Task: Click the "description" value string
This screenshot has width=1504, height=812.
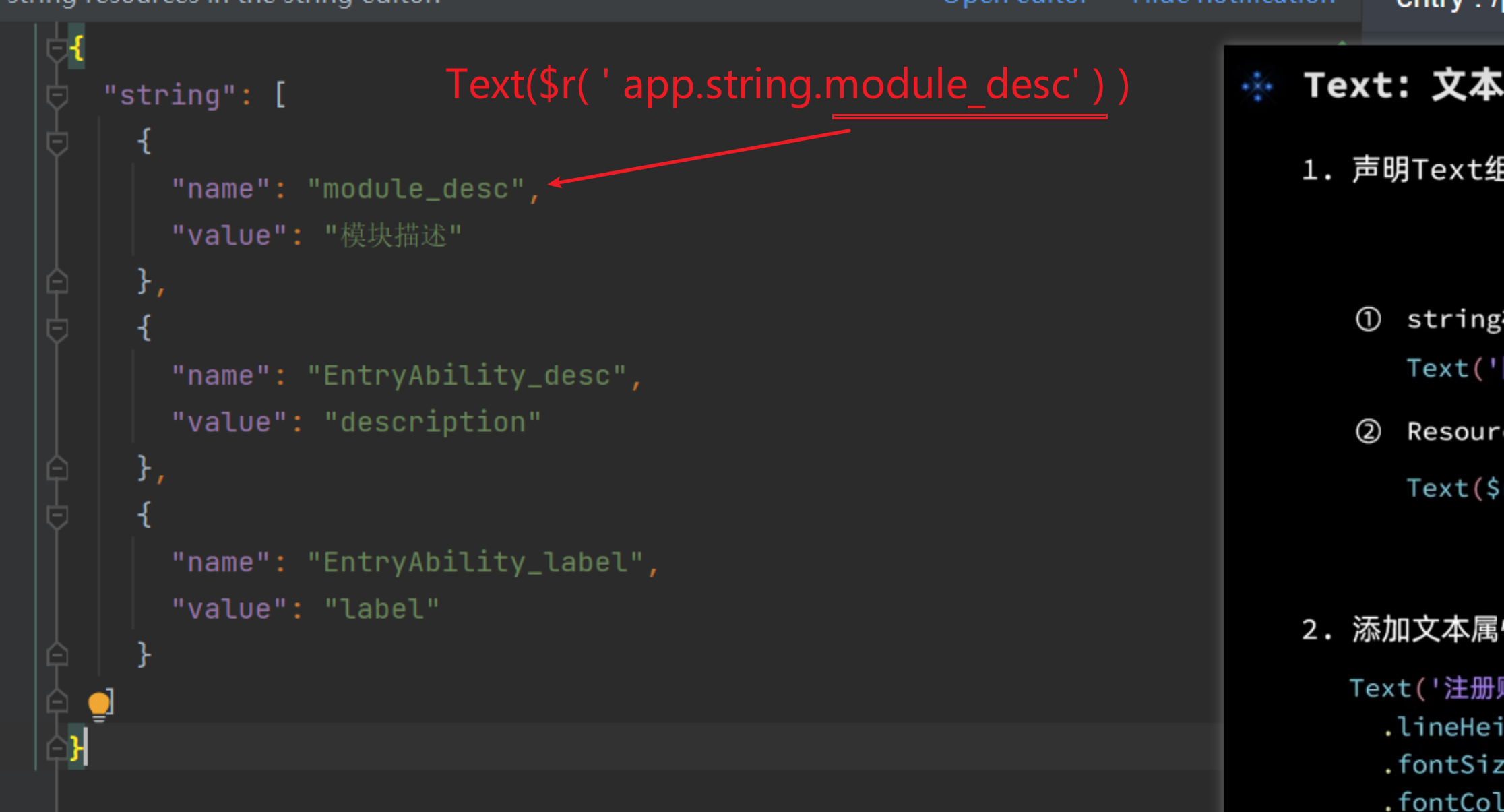Action: coord(433,423)
